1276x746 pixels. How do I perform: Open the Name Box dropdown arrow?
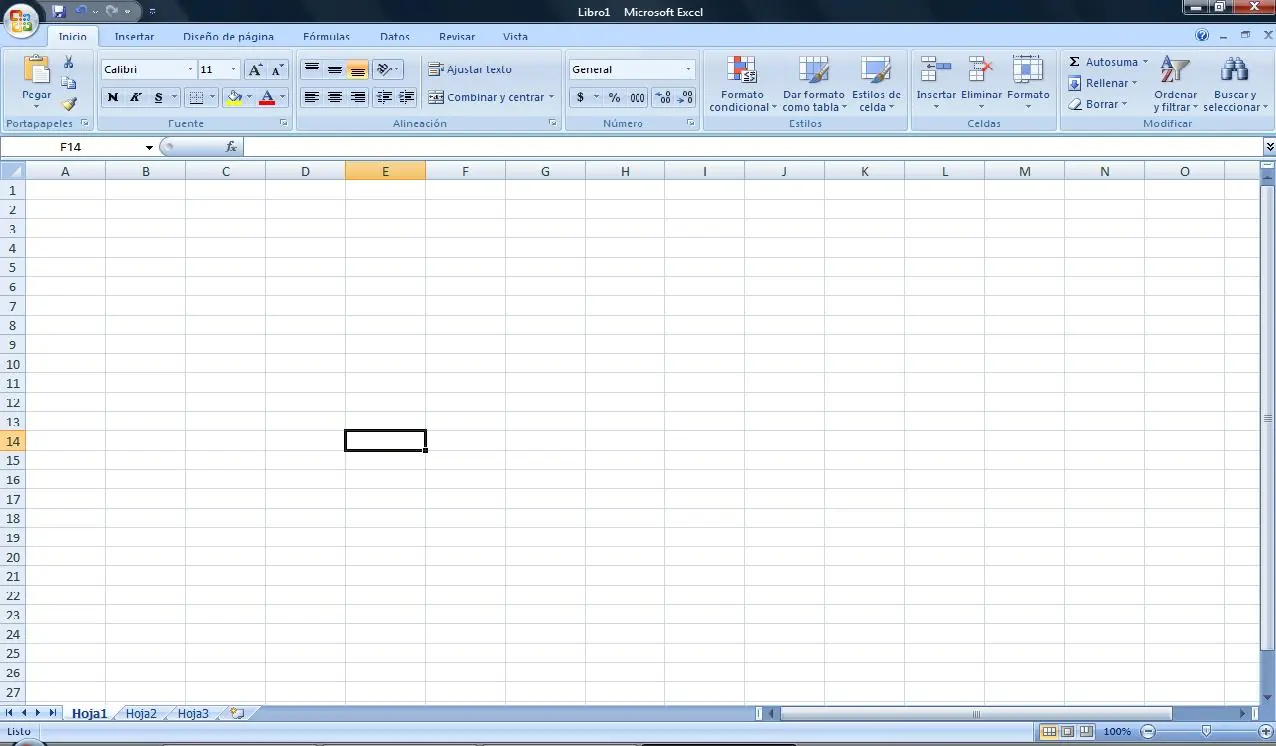[x=149, y=147]
